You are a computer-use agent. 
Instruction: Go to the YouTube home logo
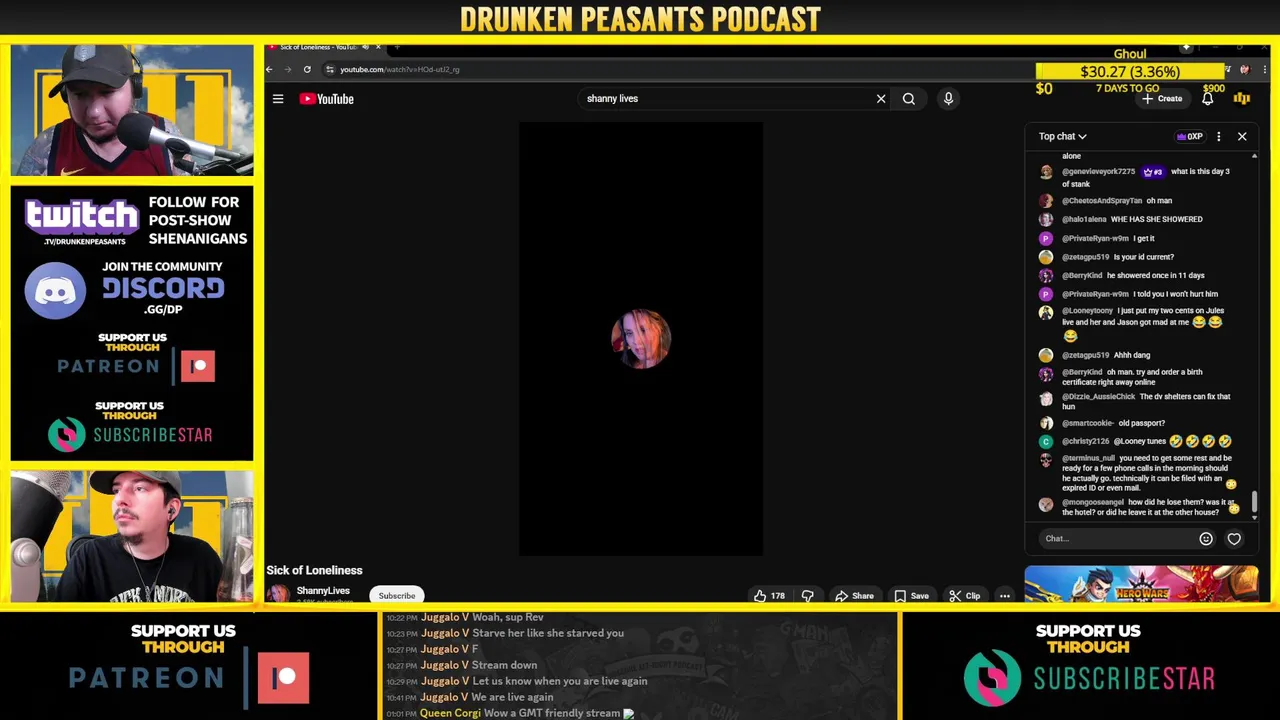327,99
